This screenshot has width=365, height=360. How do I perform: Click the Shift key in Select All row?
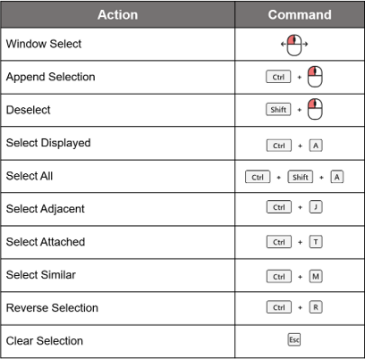tap(300, 177)
